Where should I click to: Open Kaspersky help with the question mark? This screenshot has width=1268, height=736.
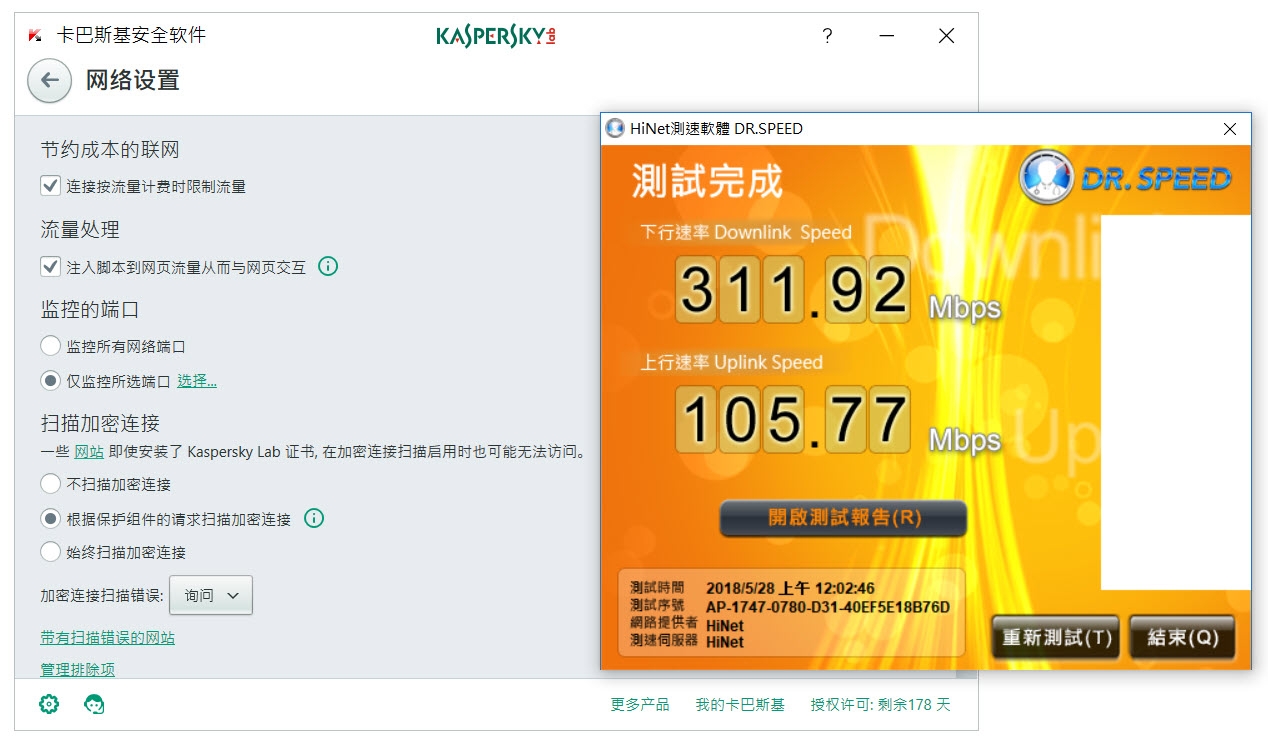827,36
